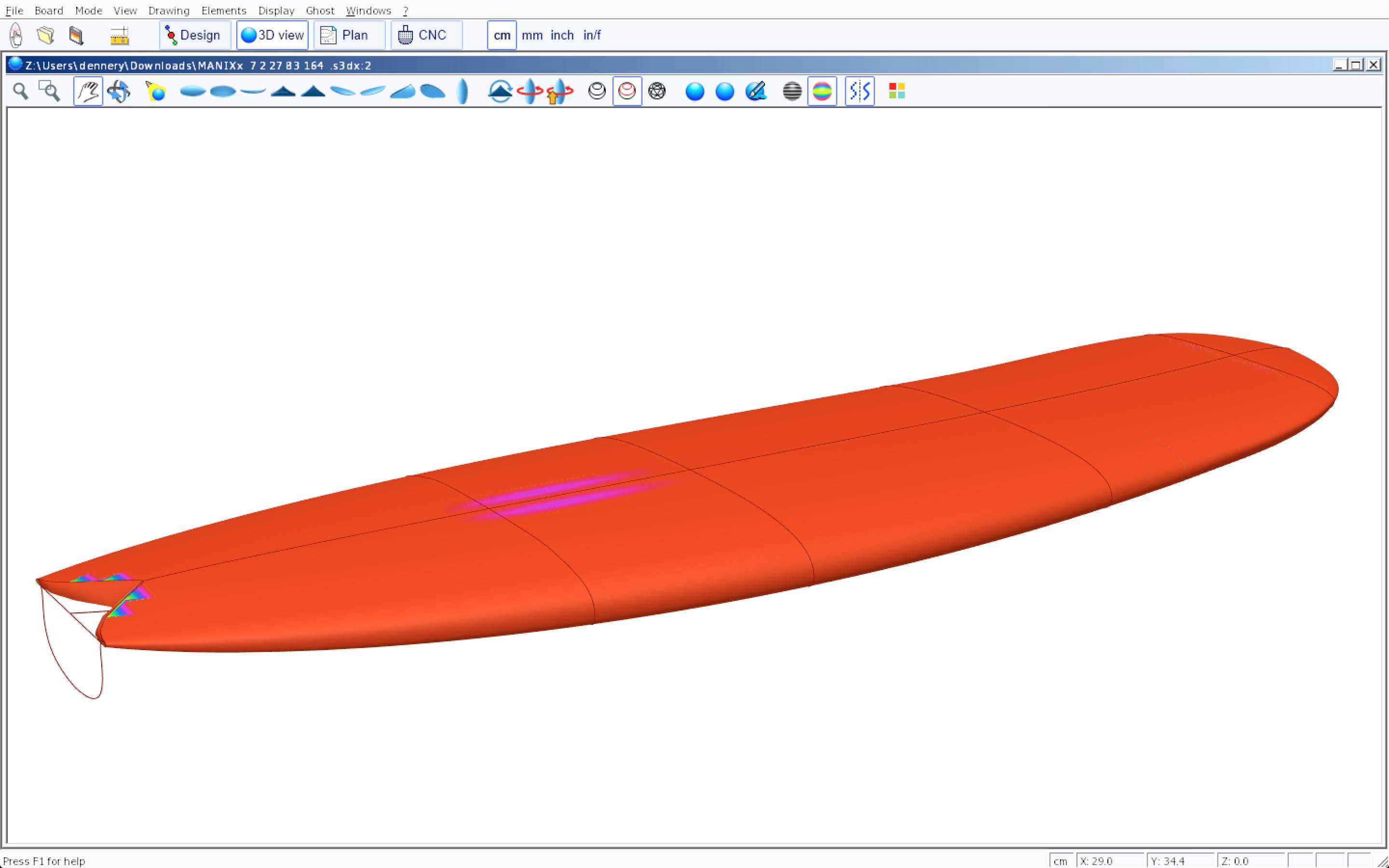Click the four-color squares icon
The width and height of the screenshot is (1389, 868).
click(x=897, y=91)
